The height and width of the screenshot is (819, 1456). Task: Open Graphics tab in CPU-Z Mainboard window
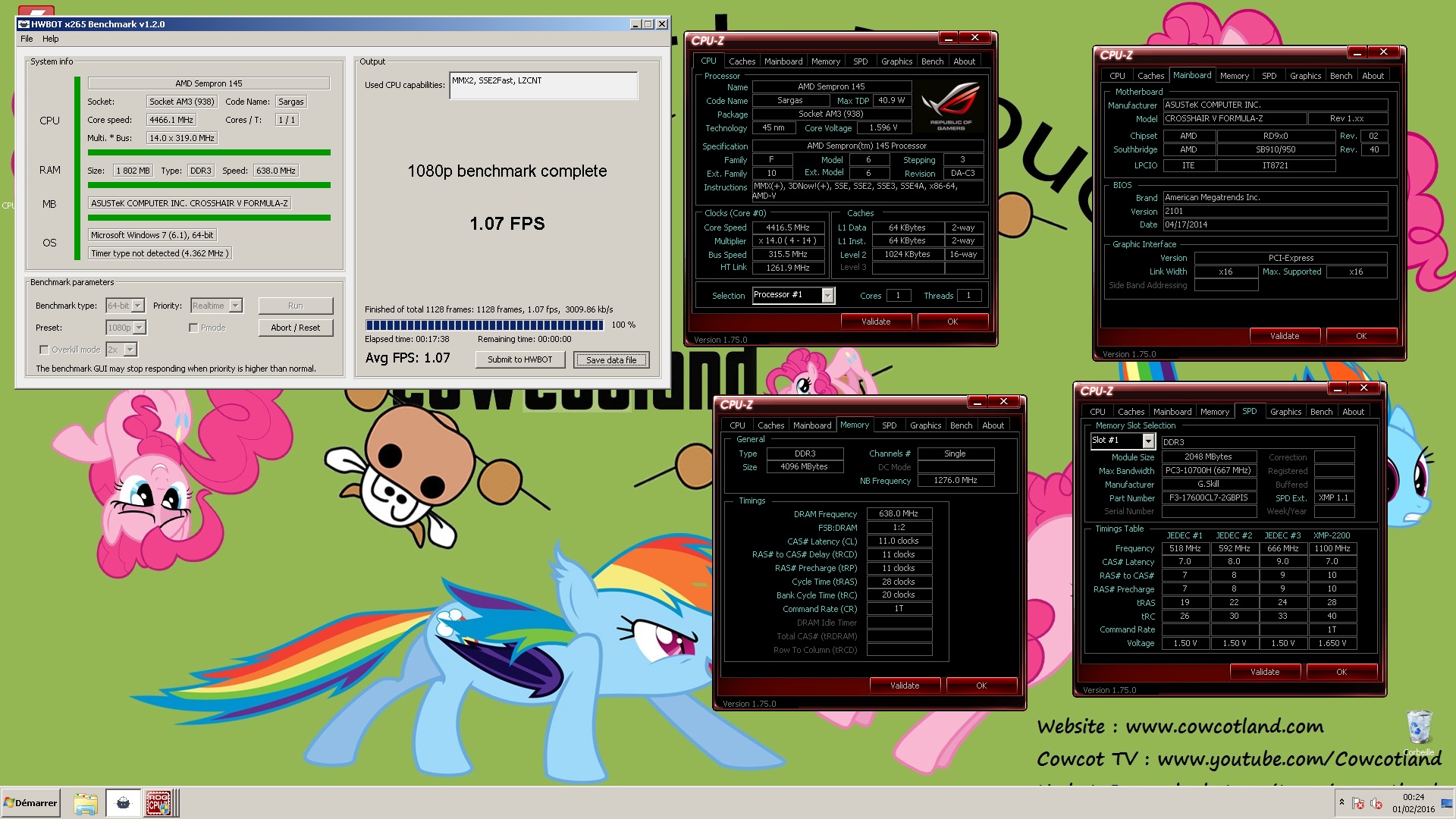coord(1305,76)
